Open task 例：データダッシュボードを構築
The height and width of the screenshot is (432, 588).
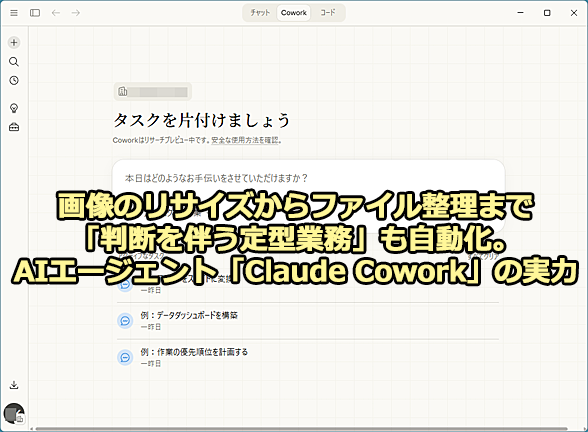[x=308, y=321]
